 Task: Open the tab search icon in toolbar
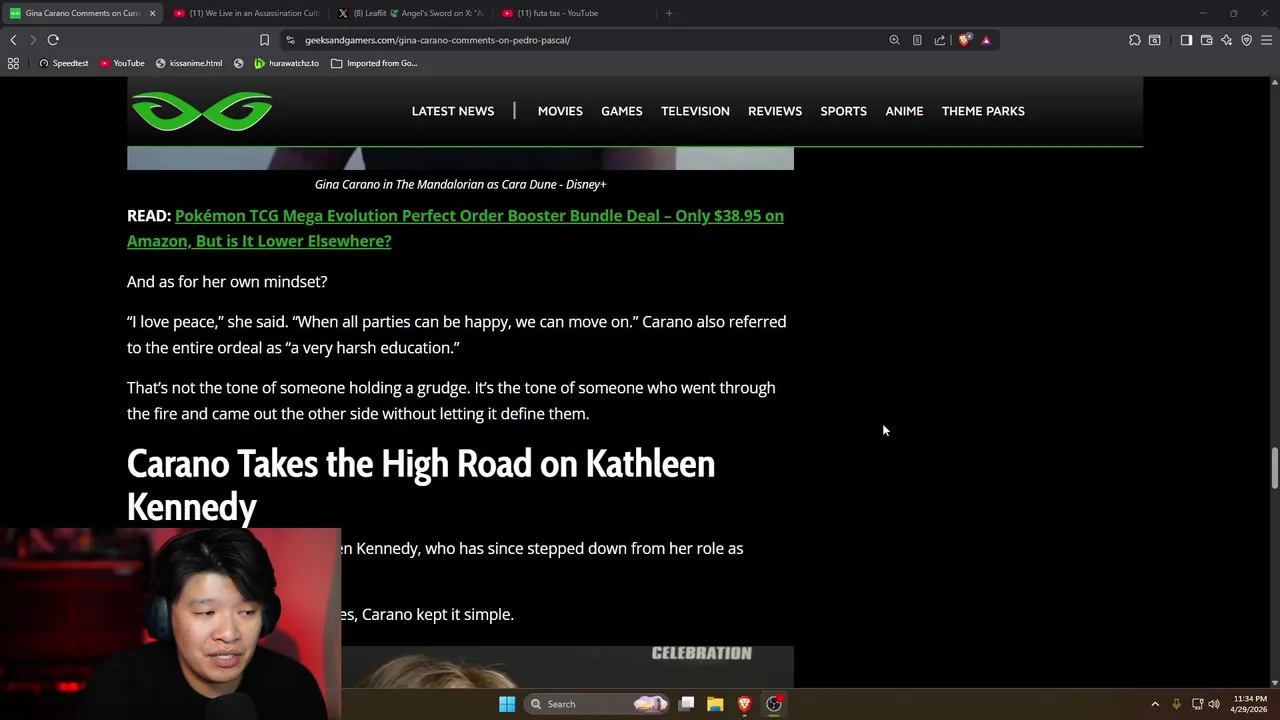pyautogui.click(x=1155, y=40)
